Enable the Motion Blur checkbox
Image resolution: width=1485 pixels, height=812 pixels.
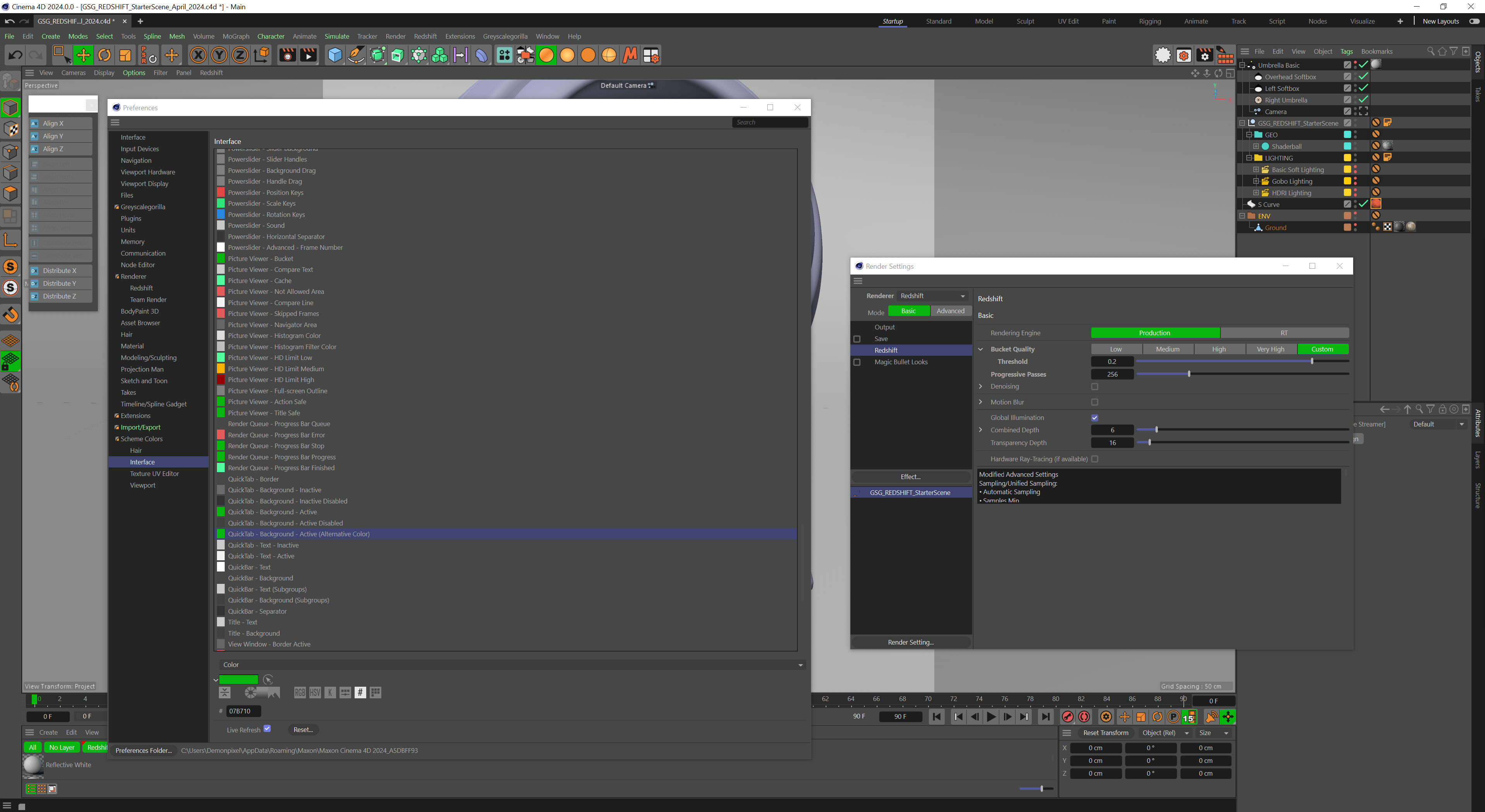[x=1095, y=402]
